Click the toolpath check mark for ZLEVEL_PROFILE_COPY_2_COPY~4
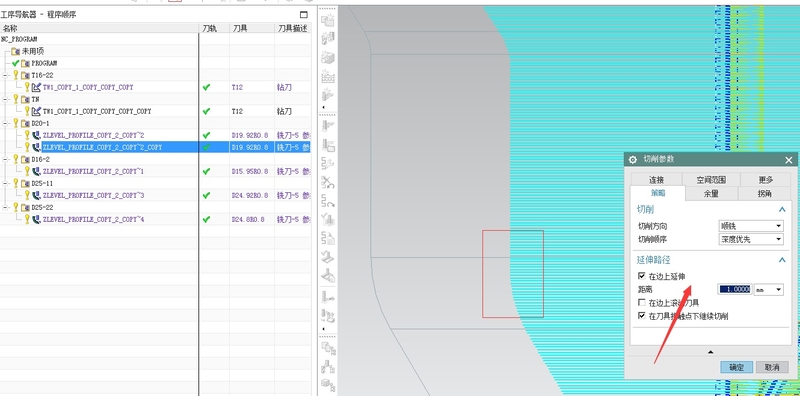 coord(206,219)
